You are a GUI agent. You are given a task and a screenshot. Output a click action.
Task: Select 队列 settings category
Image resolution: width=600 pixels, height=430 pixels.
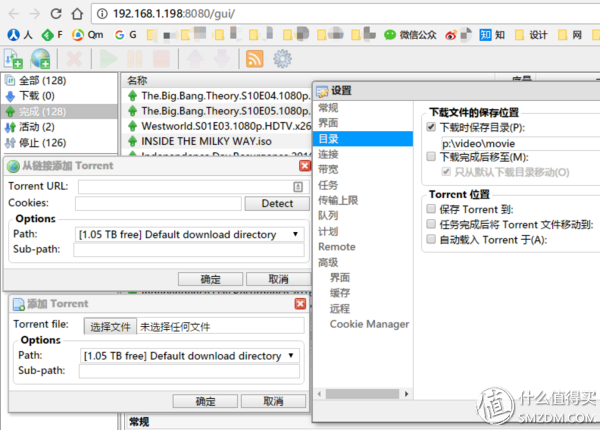point(328,216)
